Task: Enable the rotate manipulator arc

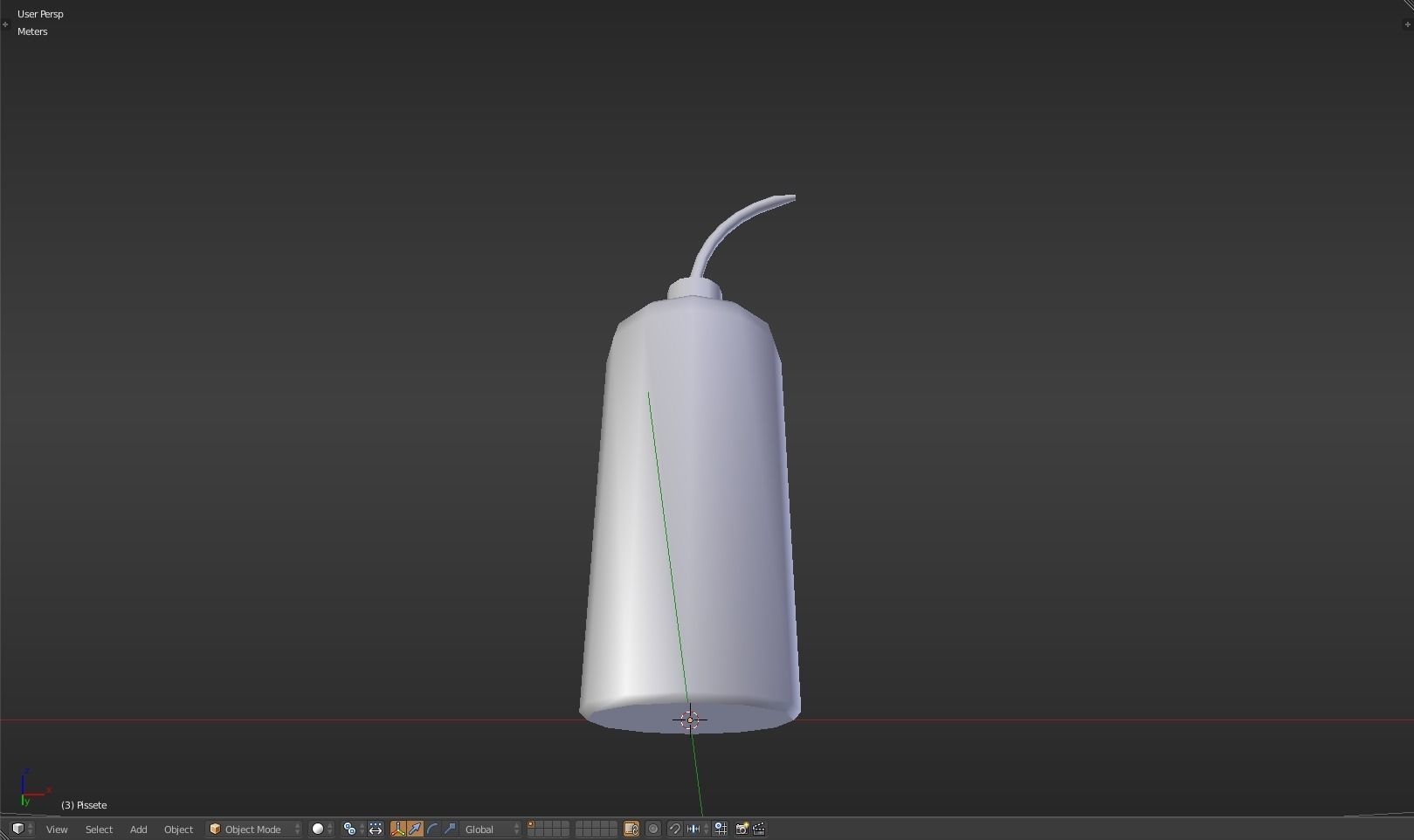Action: tap(432, 829)
